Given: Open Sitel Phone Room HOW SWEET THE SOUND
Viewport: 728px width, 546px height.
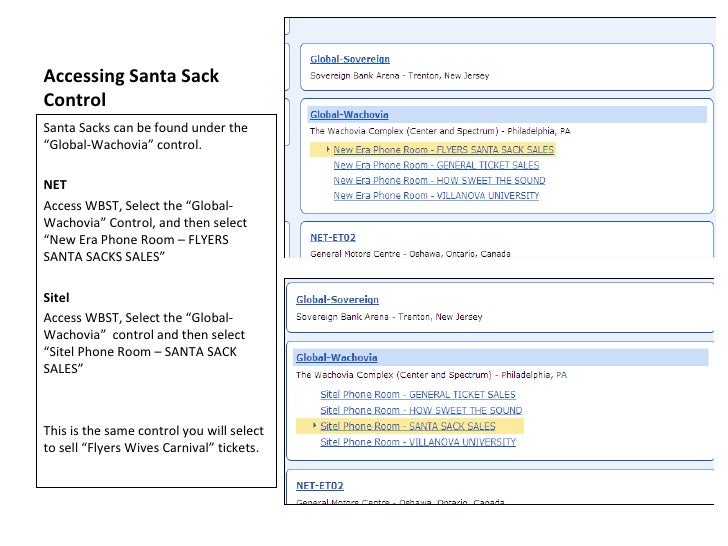Looking at the screenshot, I should click(x=421, y=410).
